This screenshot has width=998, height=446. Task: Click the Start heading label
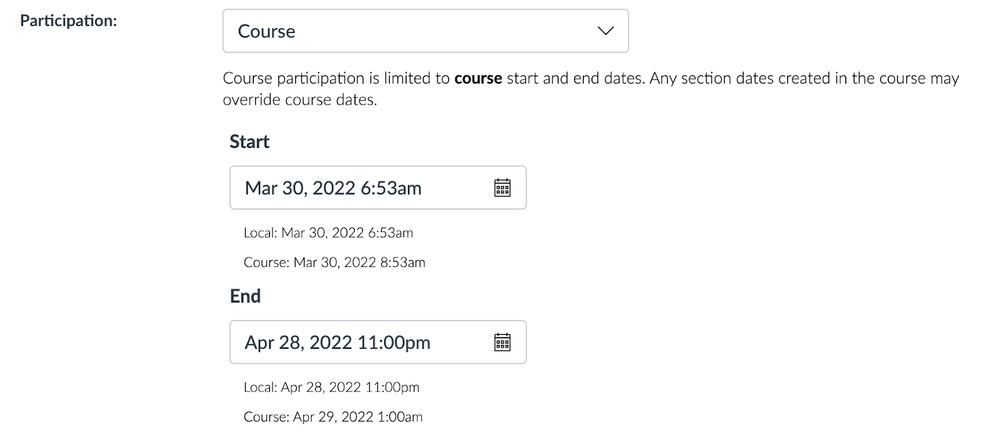pyautogui.click(x=250, y=141)
